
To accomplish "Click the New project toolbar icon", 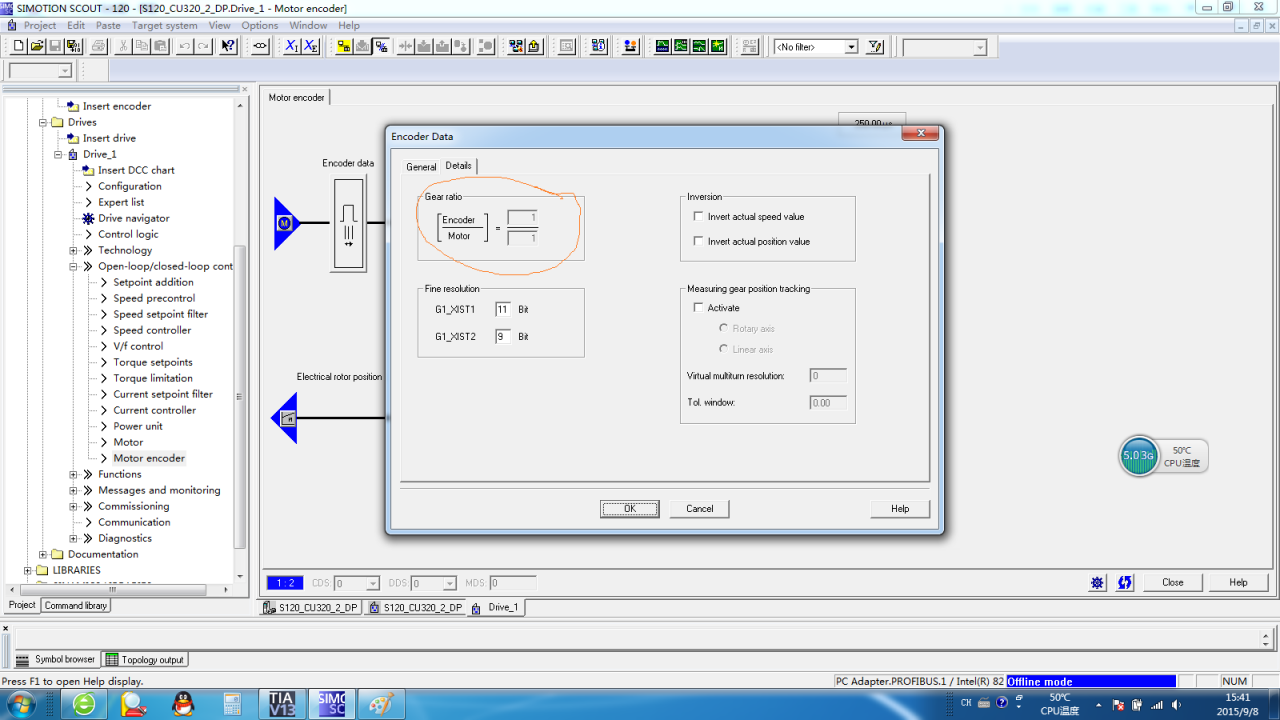I will tap(18, 46).
